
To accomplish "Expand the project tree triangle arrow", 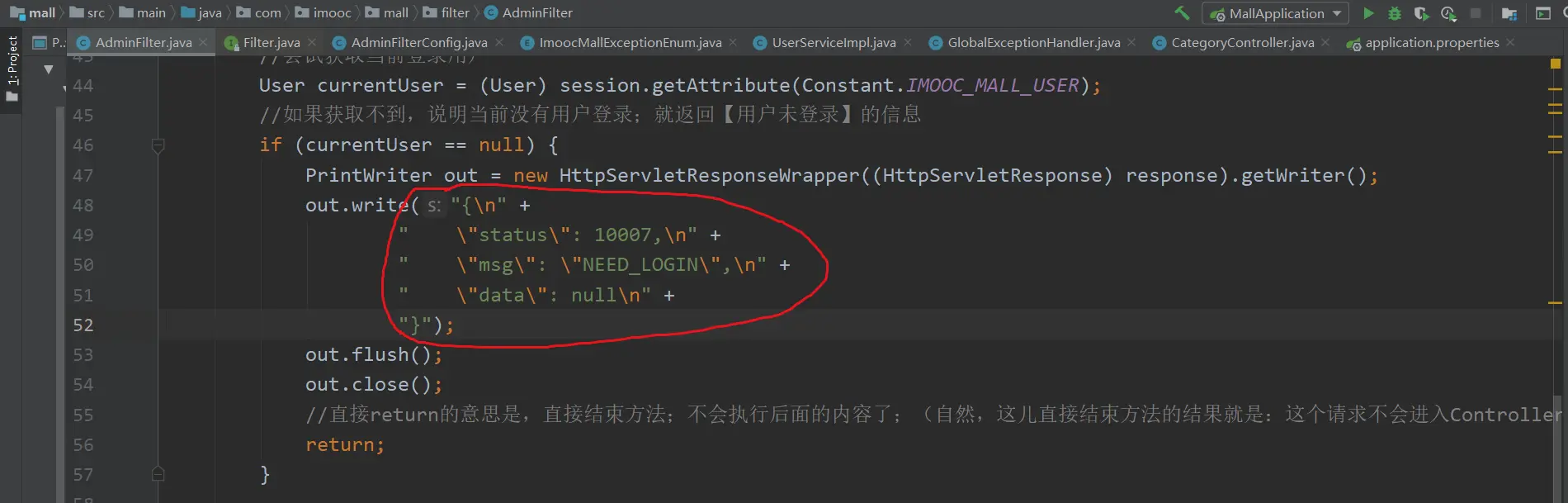I will [x=49, y=69].
